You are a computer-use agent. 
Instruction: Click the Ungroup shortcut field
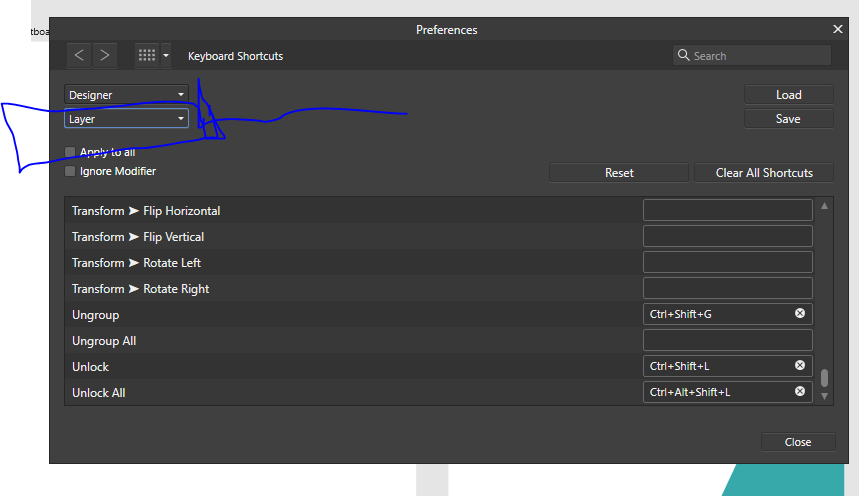click(728, 314)
